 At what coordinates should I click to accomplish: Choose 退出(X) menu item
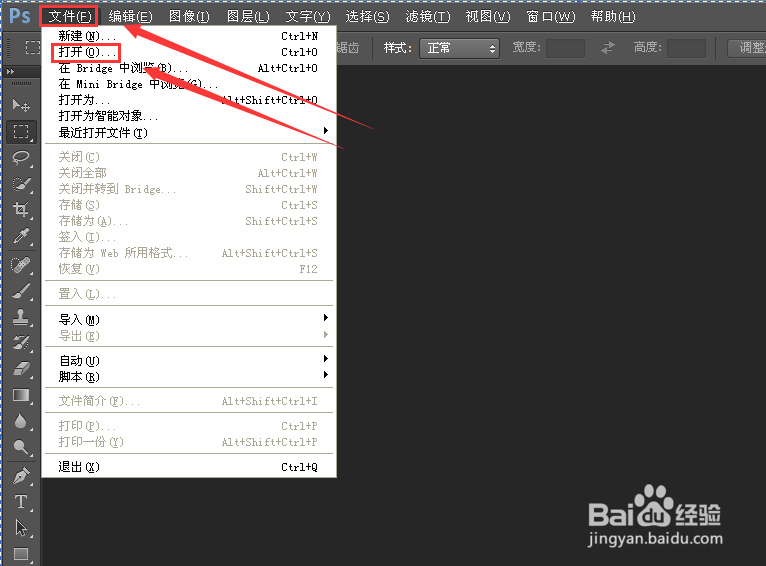[x=189, y=467]
